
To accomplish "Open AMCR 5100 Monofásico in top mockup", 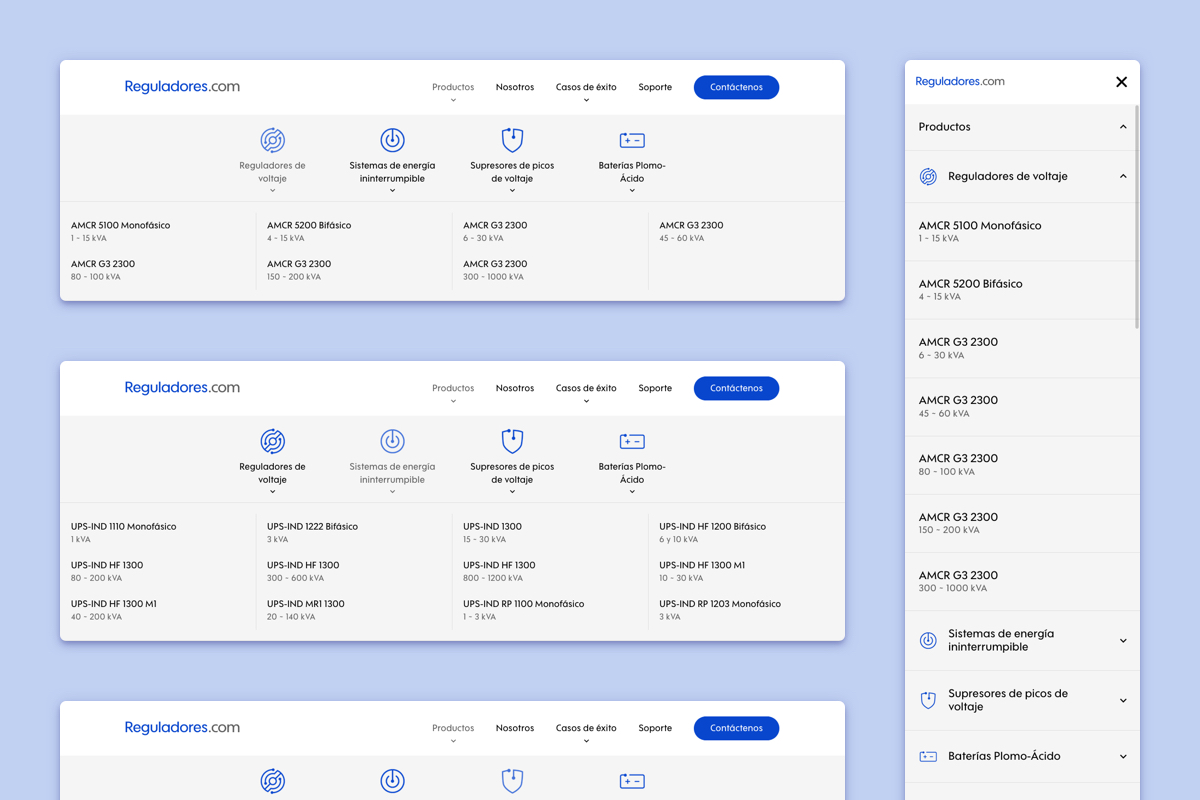I will [x=120, y=231].
